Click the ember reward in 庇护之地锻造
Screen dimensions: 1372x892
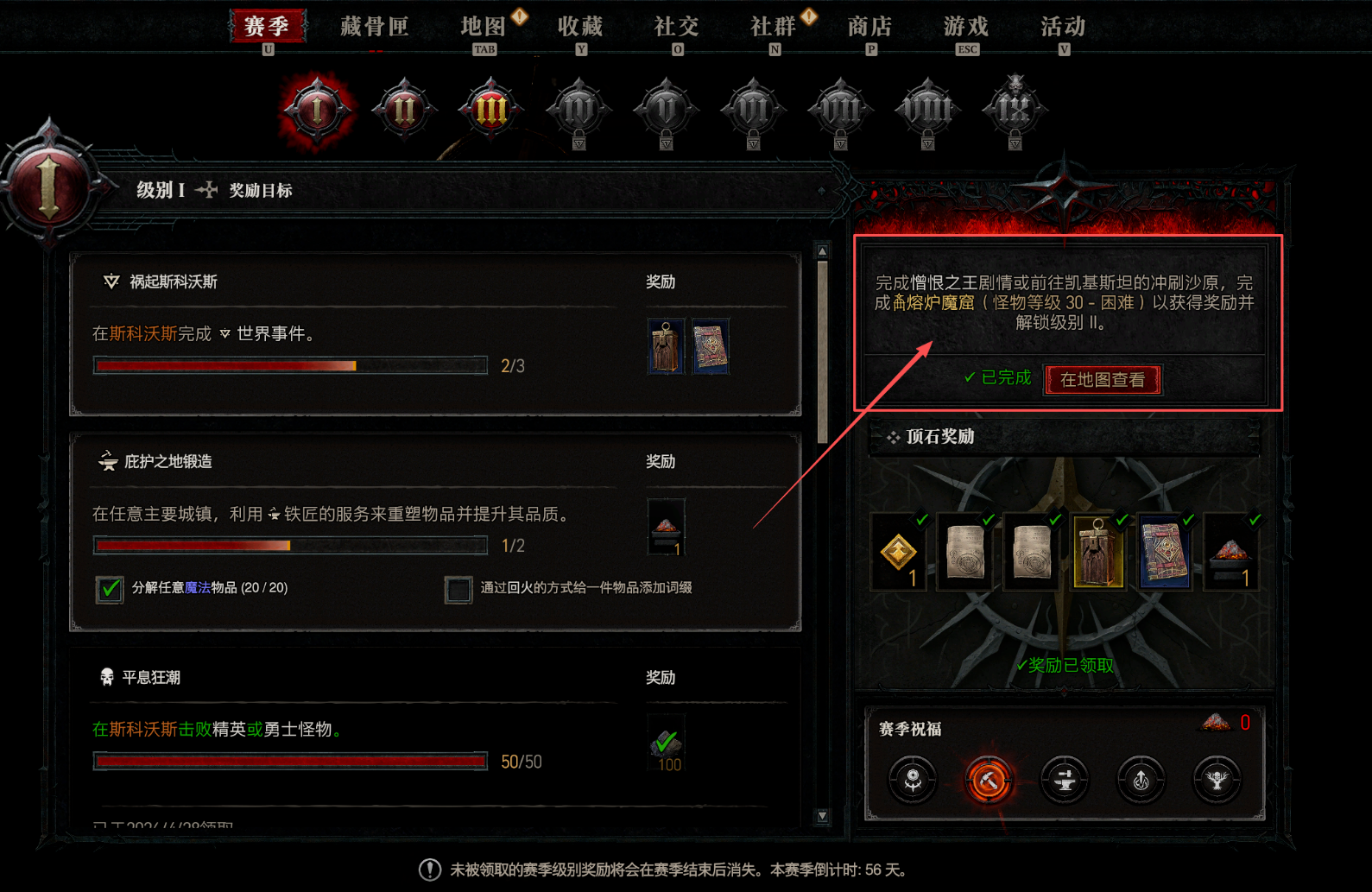[666, 527]
